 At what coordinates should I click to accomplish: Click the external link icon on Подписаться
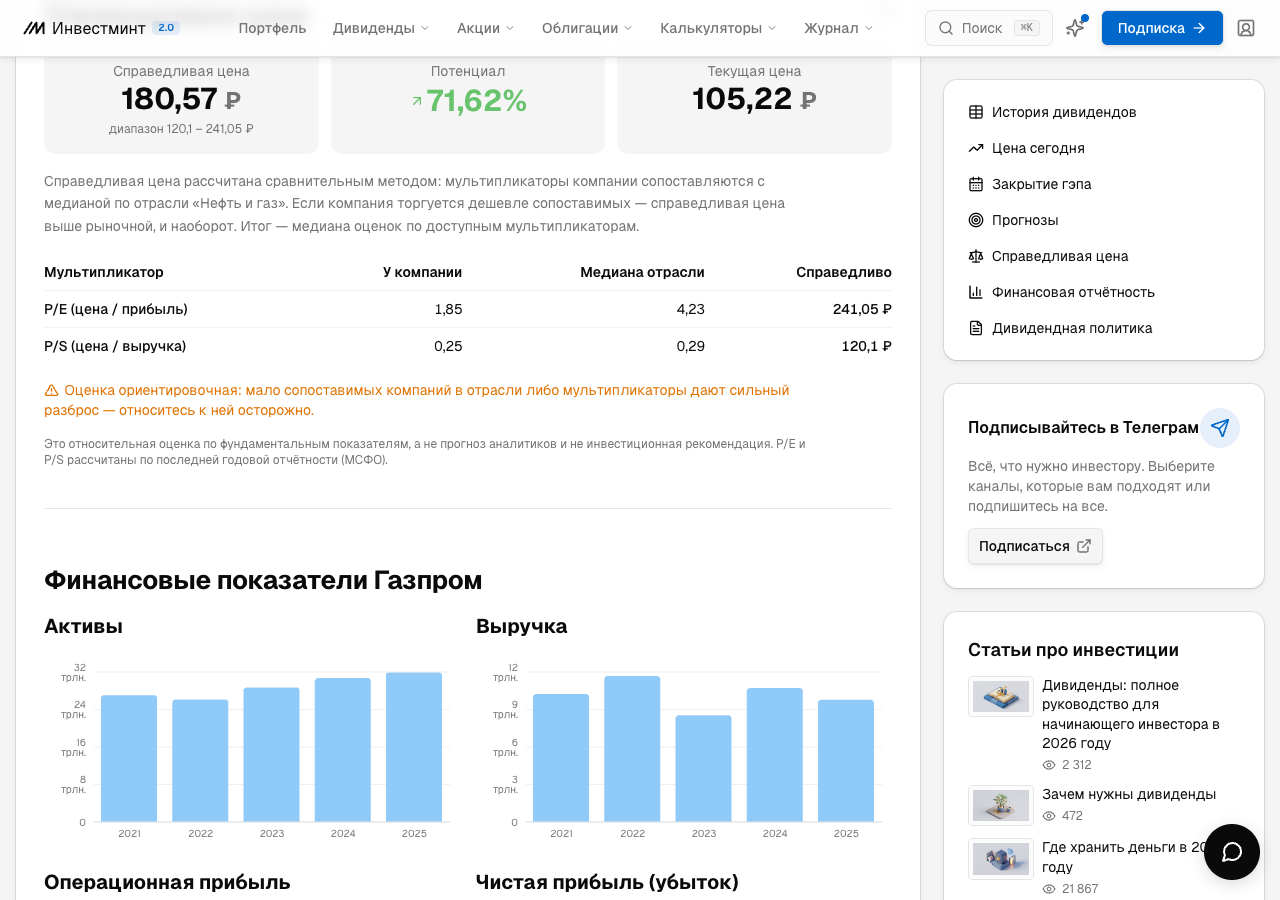pyautogui.click(x=1084, y=546)
